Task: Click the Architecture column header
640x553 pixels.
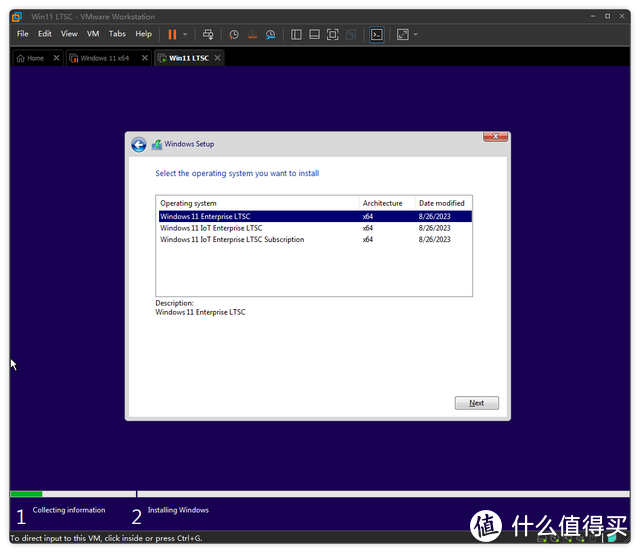Action: [387, 203]
